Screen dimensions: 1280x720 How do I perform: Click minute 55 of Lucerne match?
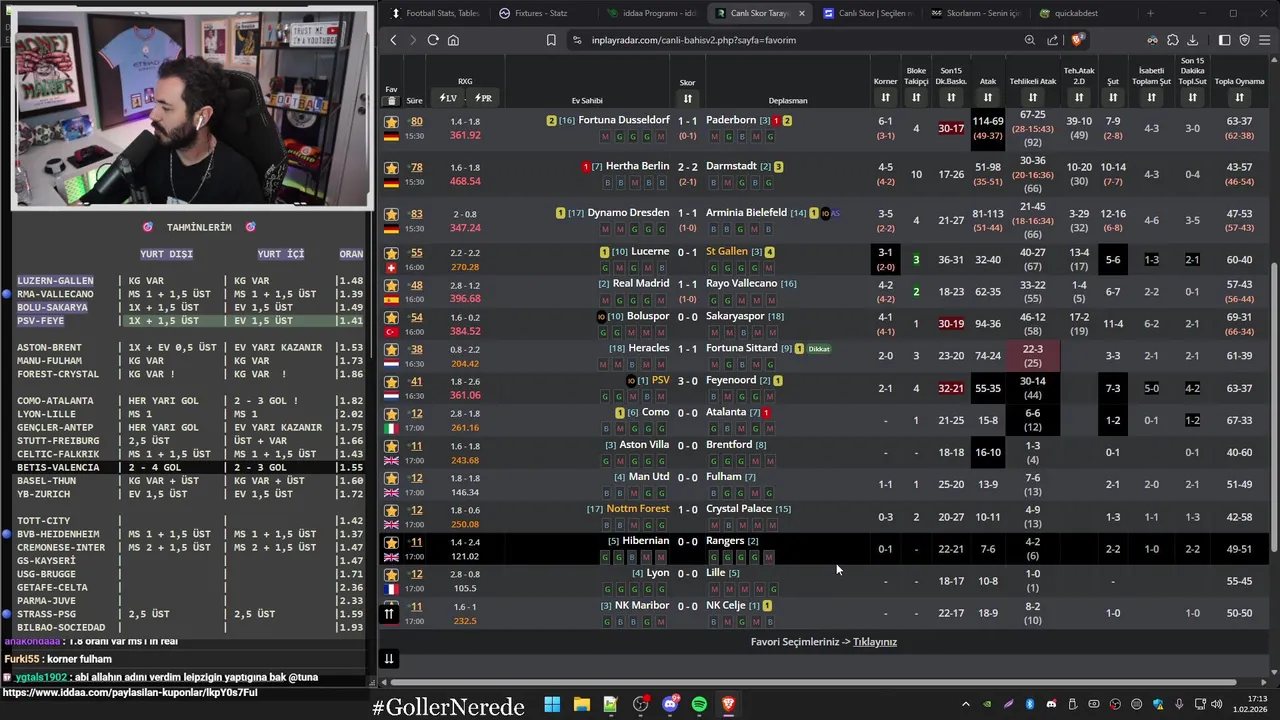coord(415,253)
